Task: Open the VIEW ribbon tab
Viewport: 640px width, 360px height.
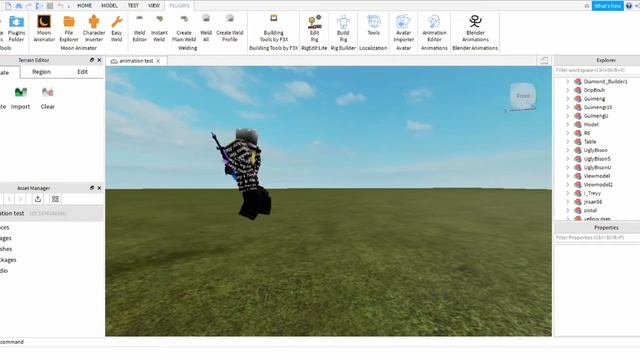Action: (x=154, y=6)
